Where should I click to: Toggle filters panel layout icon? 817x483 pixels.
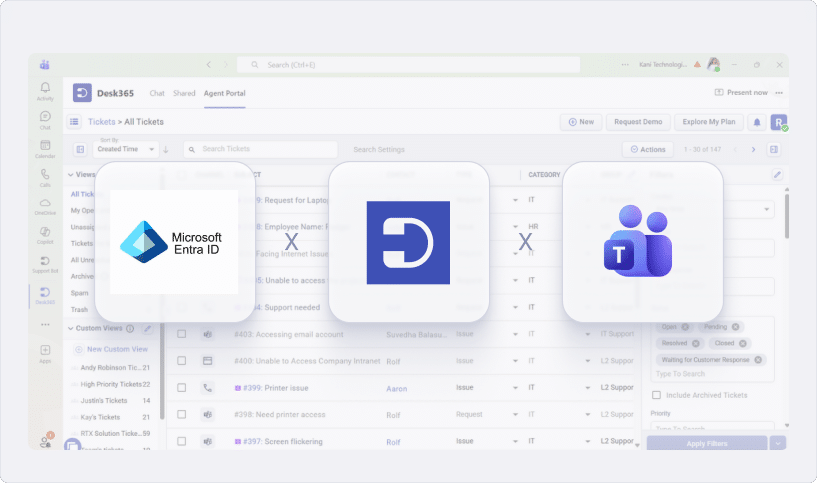774,150
